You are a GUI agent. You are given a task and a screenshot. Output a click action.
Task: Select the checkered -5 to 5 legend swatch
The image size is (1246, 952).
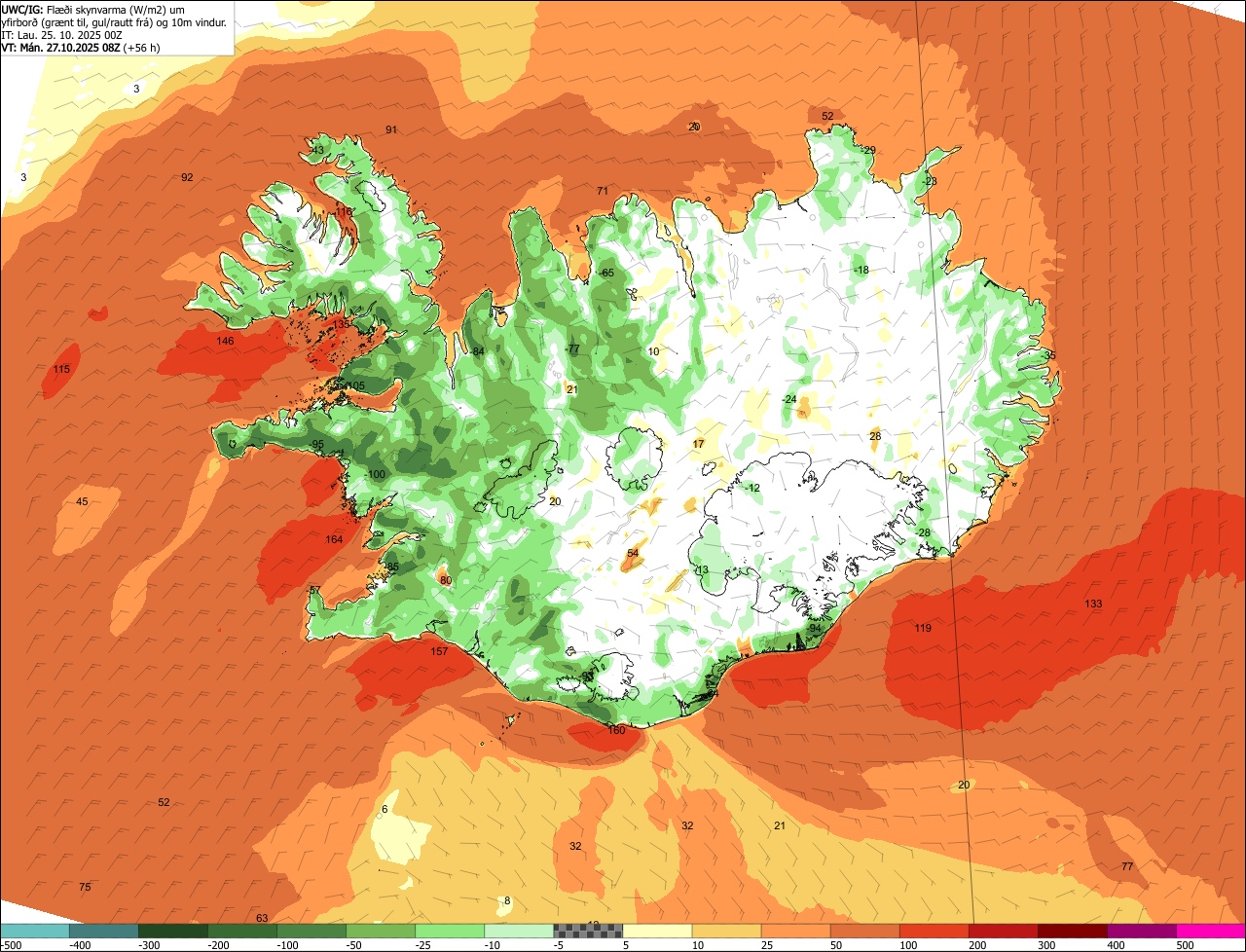click(588, 932)
